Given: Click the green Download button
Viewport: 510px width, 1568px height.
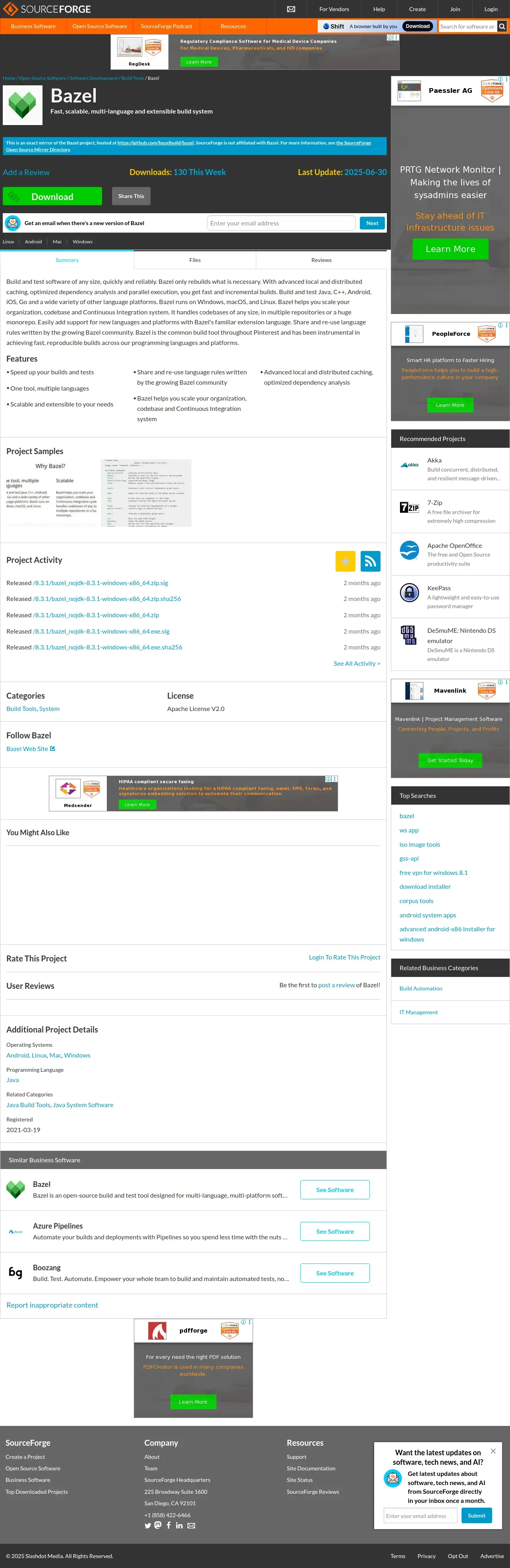Looking at the screenshot, I should tap(52, 196).
